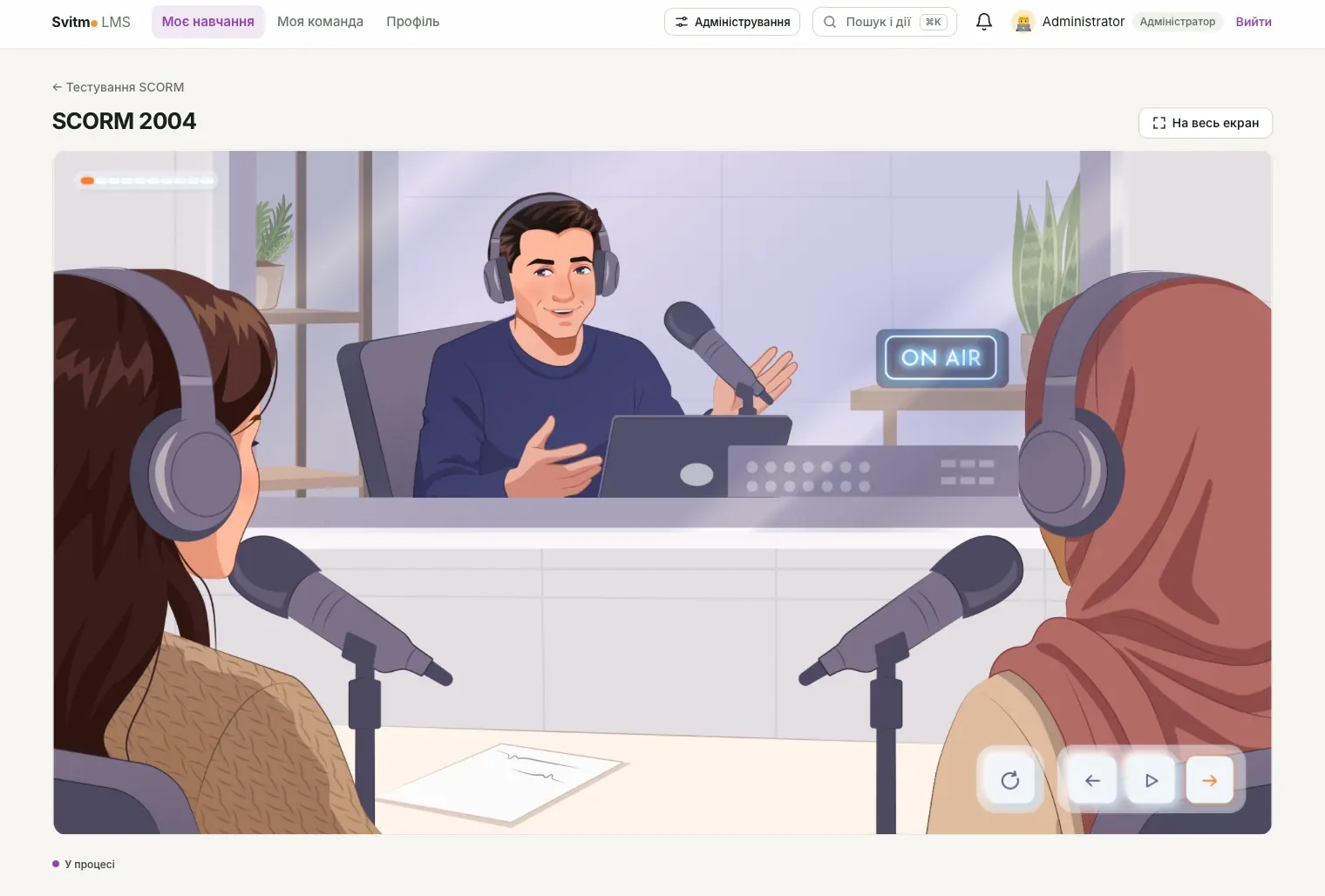
Task: Log out via Вийти link
Action: pos(1254,22)
